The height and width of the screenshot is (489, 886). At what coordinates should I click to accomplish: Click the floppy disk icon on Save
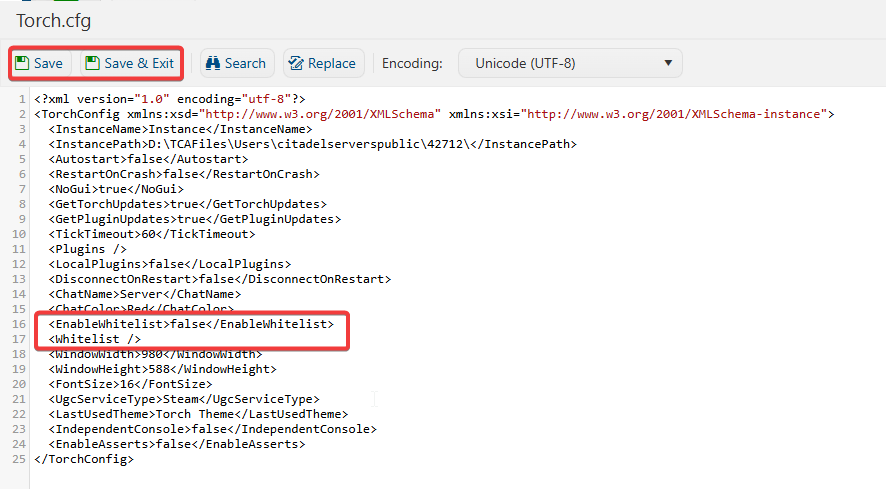coord(22,63)
